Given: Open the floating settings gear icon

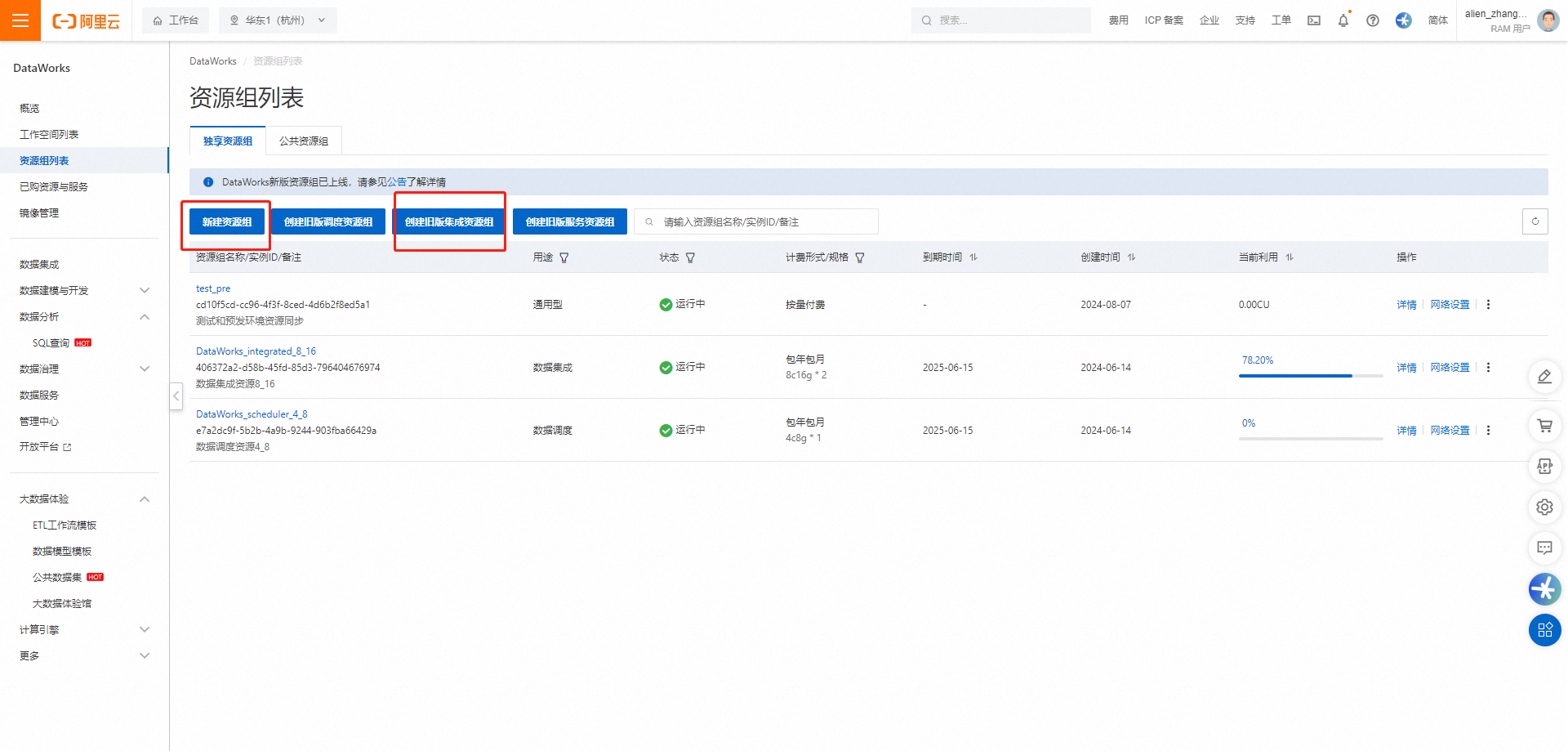Looking at the screenshot, I should point(1544,507).
